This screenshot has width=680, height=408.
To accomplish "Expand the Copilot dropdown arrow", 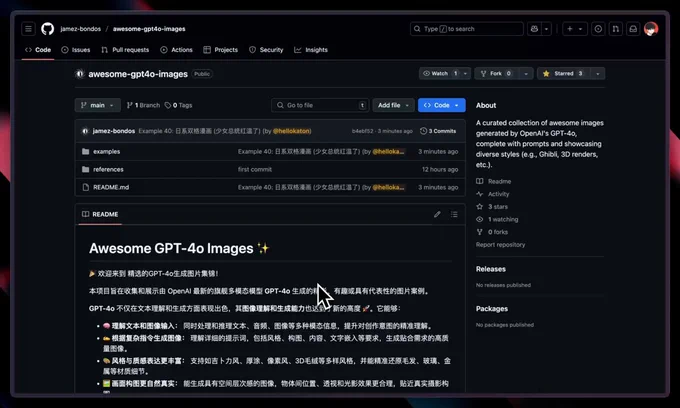I will point(546,29).
